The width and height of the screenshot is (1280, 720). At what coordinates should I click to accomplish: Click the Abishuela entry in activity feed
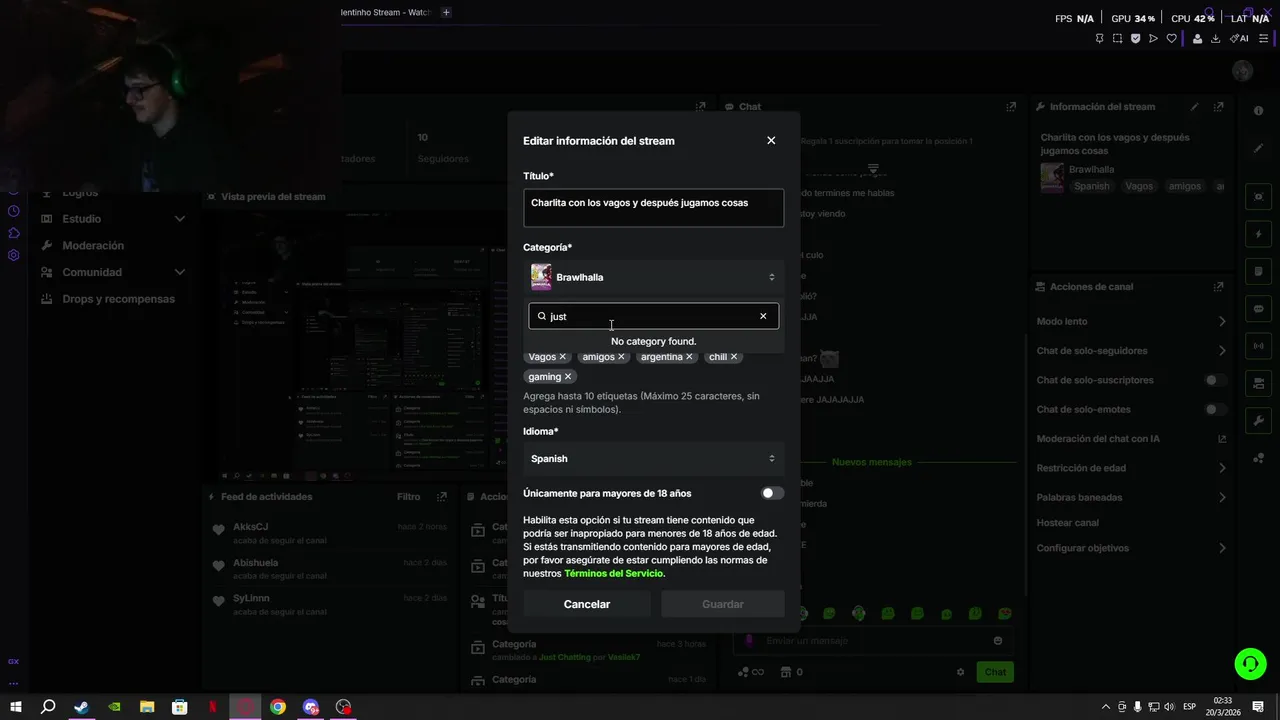point(328,569)
